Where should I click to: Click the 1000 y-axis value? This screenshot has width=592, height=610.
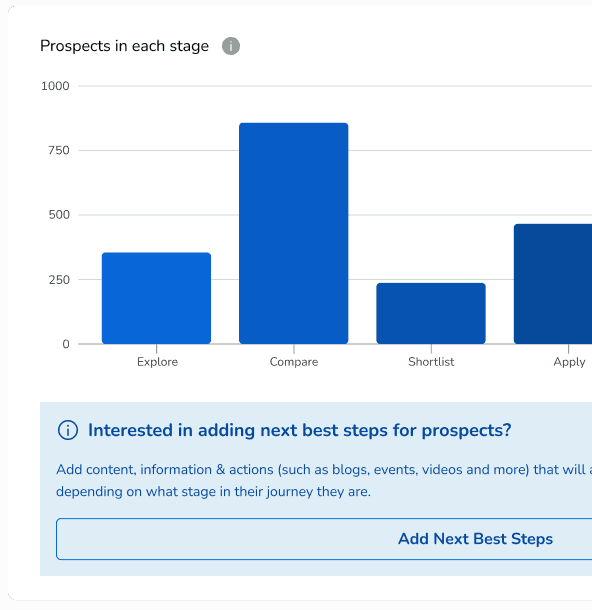pos(55,86)
